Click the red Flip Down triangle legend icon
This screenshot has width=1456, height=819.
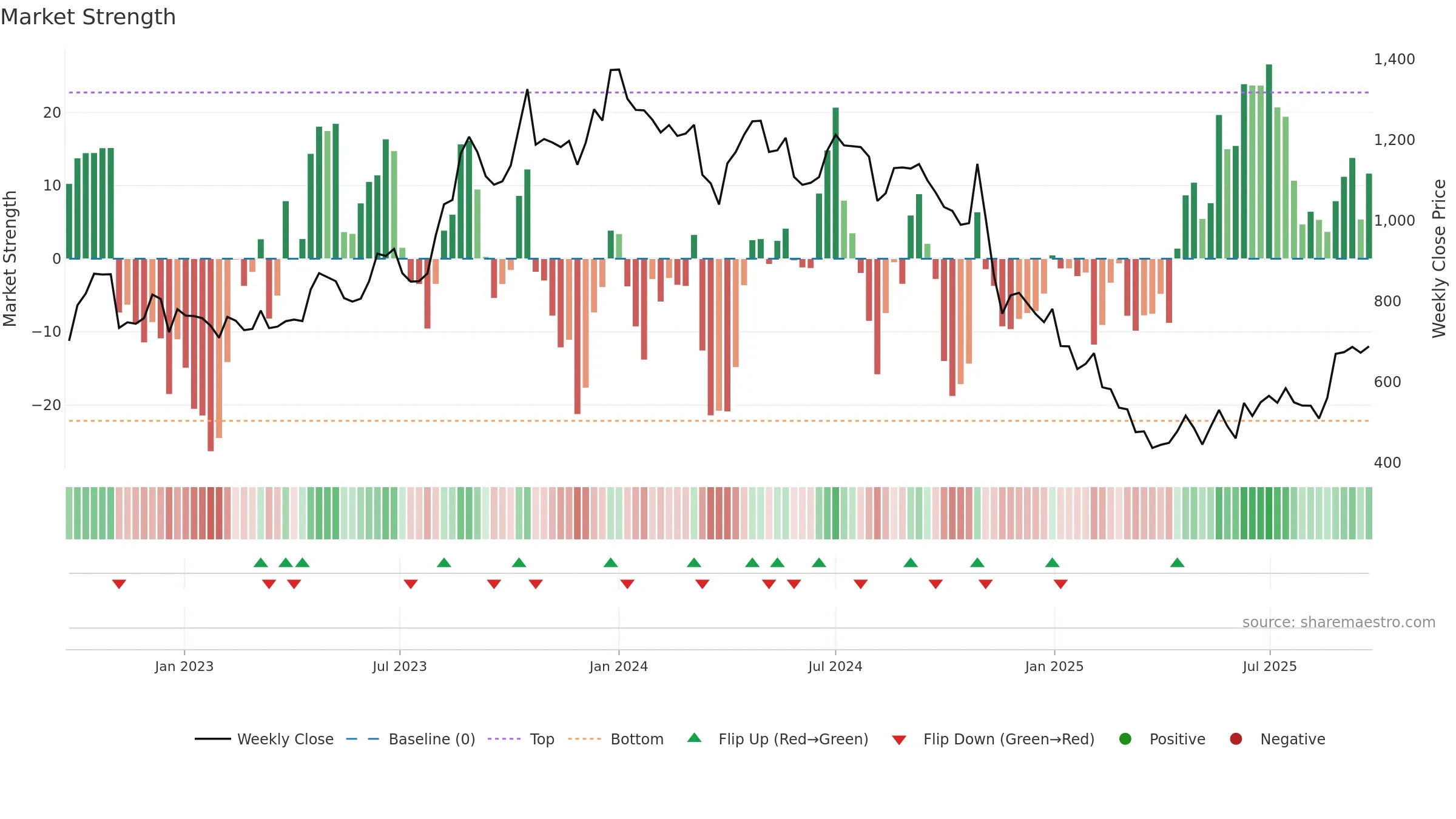[899, 740]
